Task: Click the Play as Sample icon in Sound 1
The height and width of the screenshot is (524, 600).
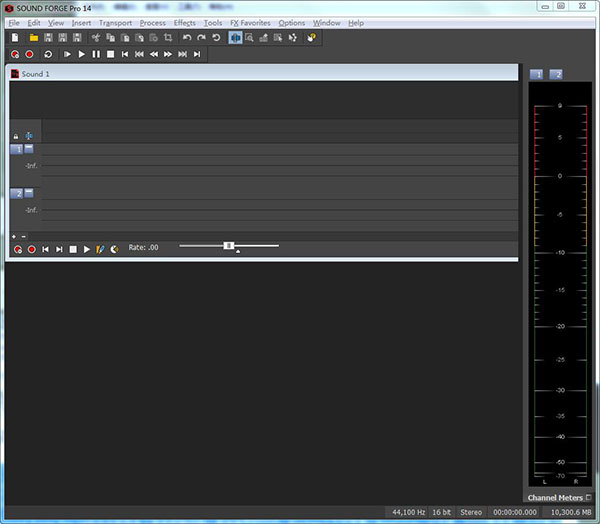Action: point(100,250)
